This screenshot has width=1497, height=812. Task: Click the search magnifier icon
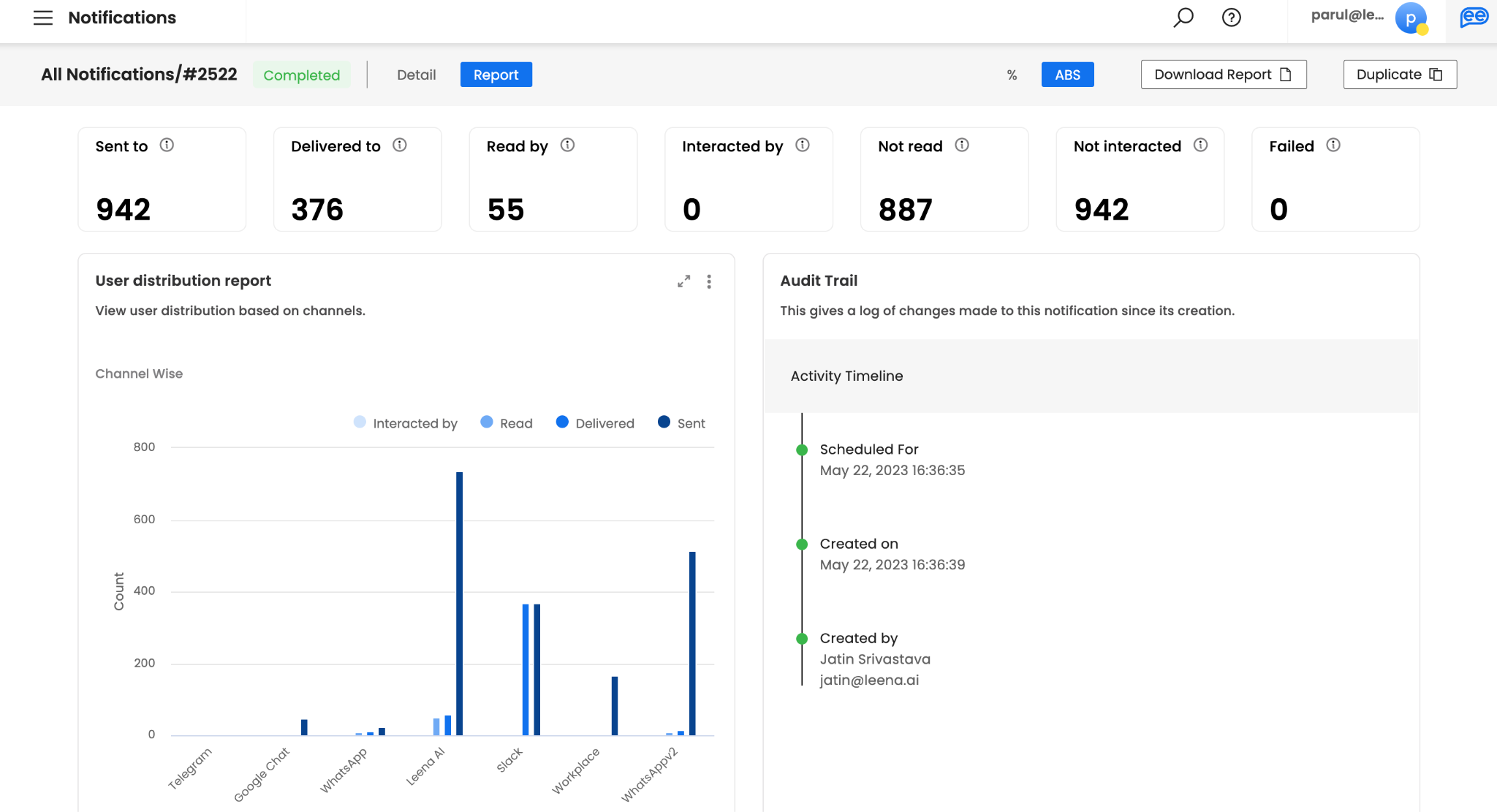(x=1183, y=18)
